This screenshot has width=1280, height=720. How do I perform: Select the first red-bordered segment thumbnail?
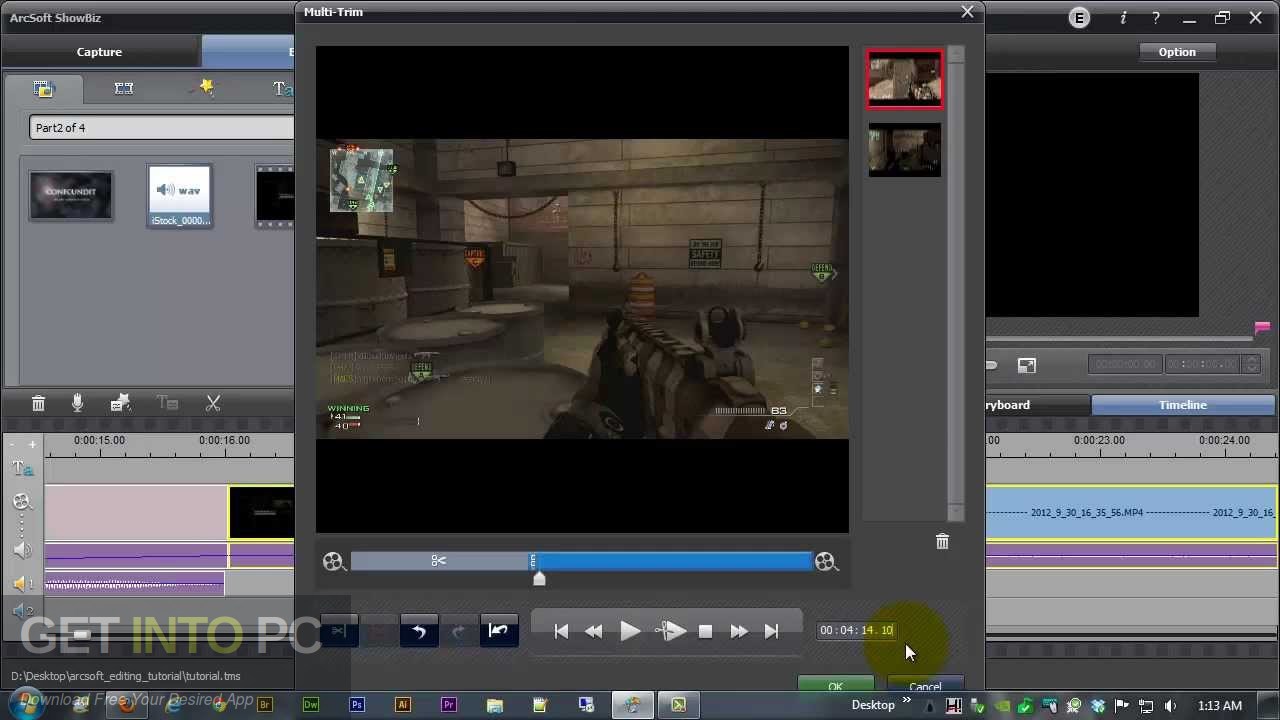pos(905,80)
